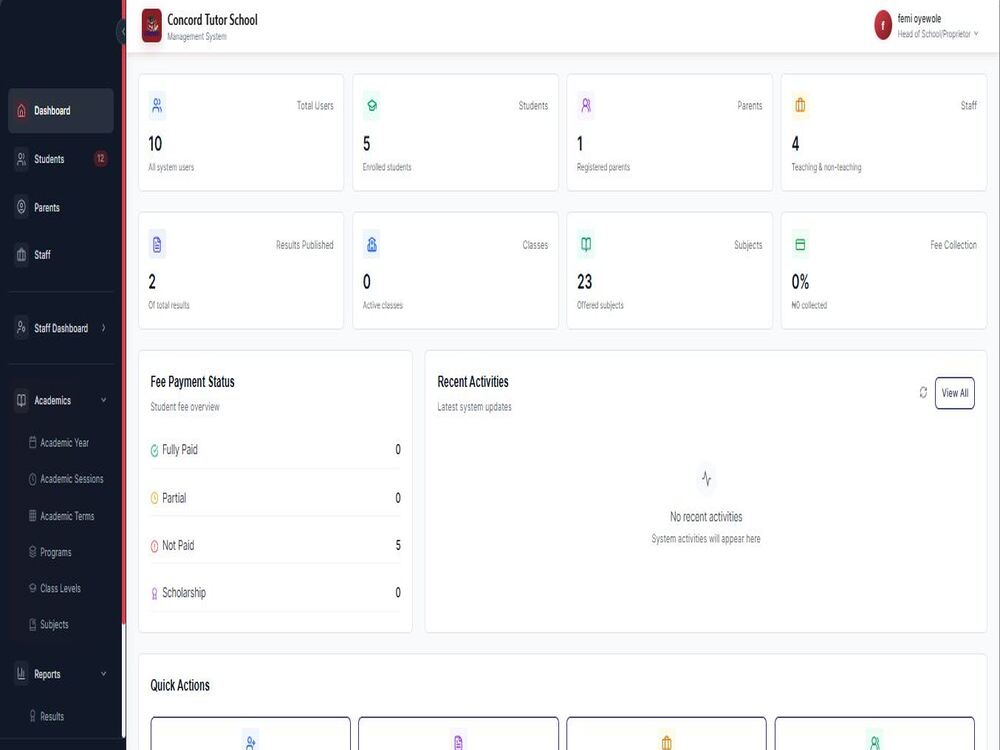Click the Quick Actions document button

tap(459, 733)
